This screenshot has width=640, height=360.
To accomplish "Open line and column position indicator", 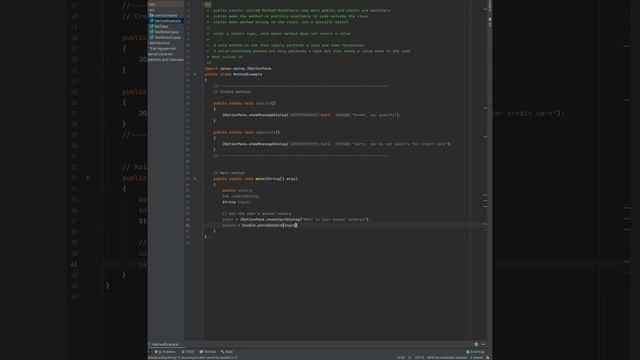I will click(401, 358).
